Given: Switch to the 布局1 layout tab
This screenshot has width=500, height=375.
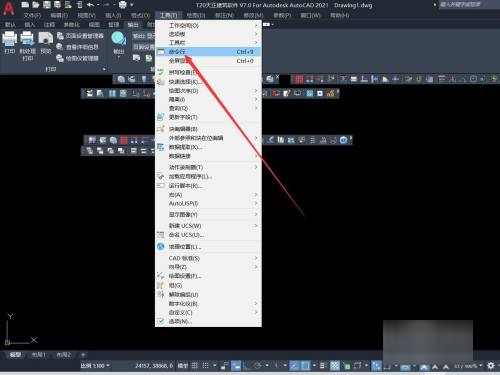Looking at the screenshot, I should [39, 355].
